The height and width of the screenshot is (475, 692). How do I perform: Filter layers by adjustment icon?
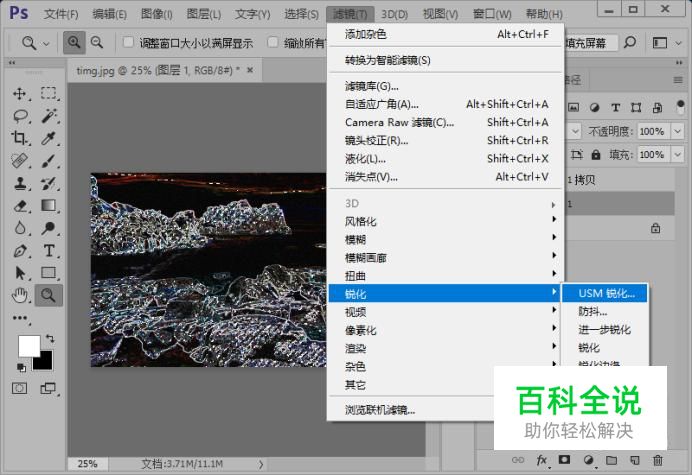594,107
